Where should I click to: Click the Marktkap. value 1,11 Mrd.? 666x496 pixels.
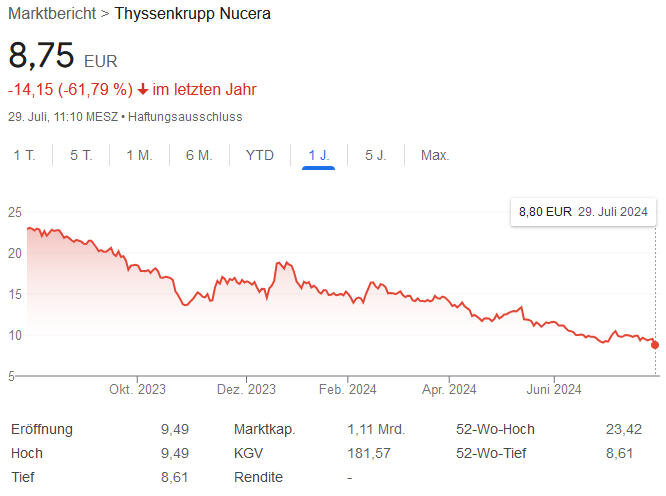[x=376, y=429]
